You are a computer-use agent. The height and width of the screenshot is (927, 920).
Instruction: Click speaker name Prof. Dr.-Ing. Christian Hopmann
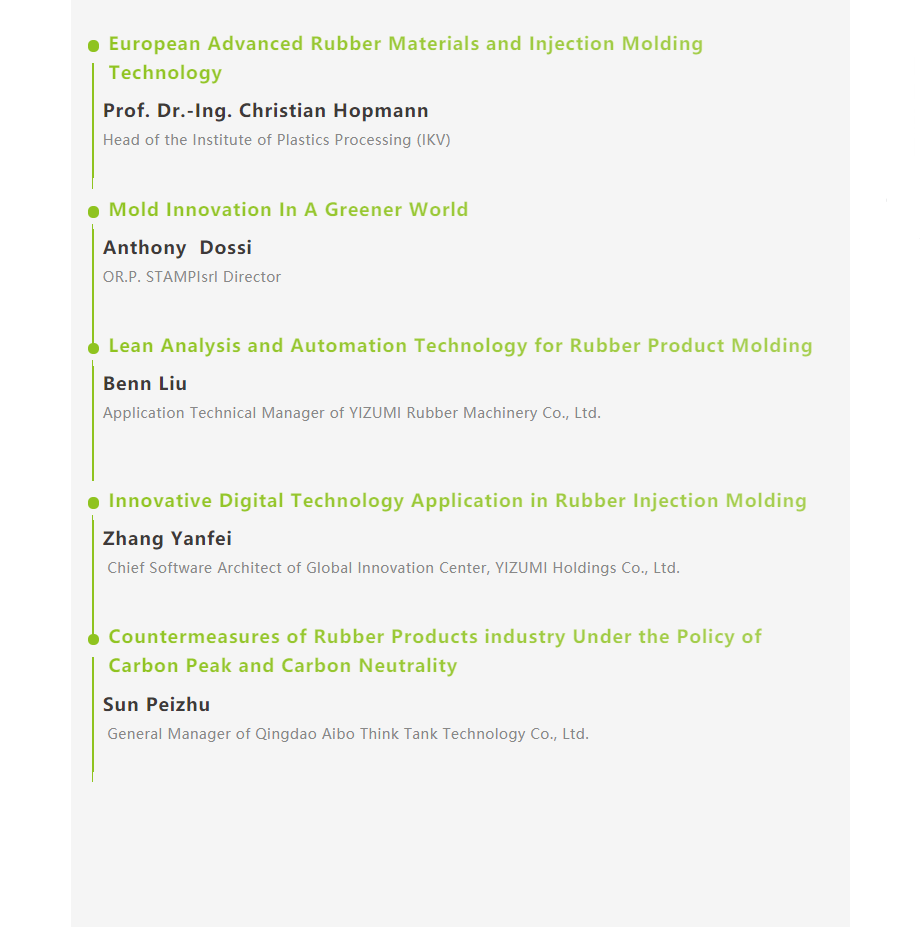(265, 111)
